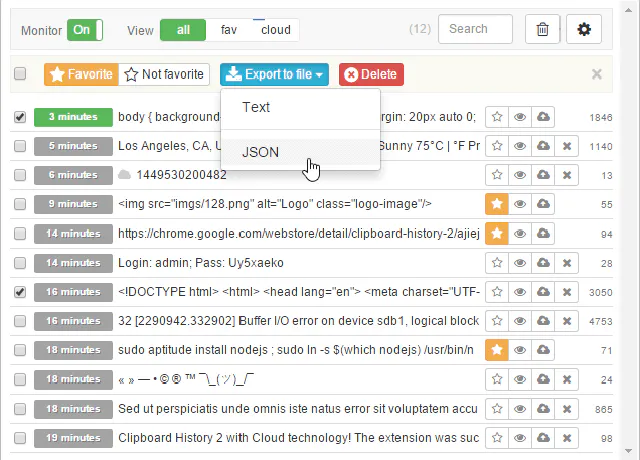Switch view to the fav tab

[x=229, y=30]
